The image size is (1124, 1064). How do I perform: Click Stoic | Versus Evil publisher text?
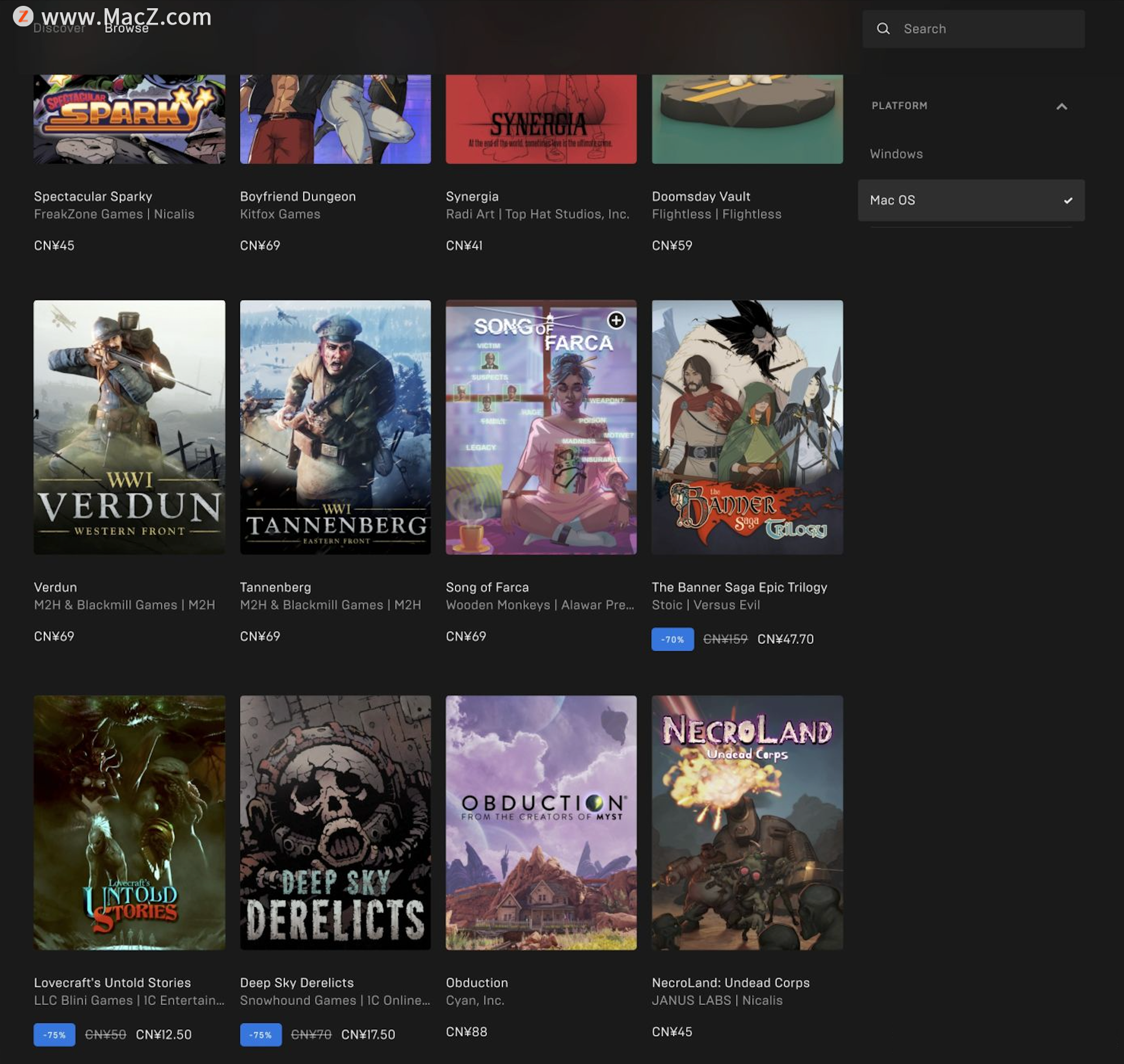(x=705, y=605)
